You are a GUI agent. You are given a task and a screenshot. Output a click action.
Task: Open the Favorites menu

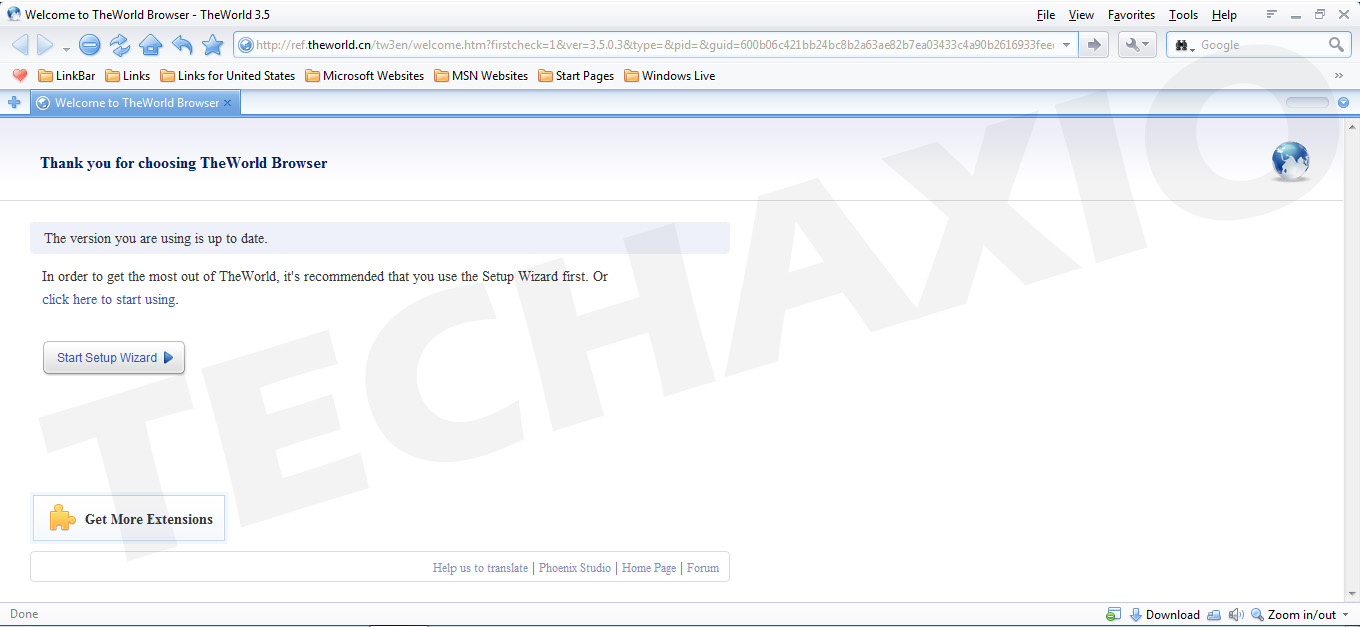point(1131,15)
